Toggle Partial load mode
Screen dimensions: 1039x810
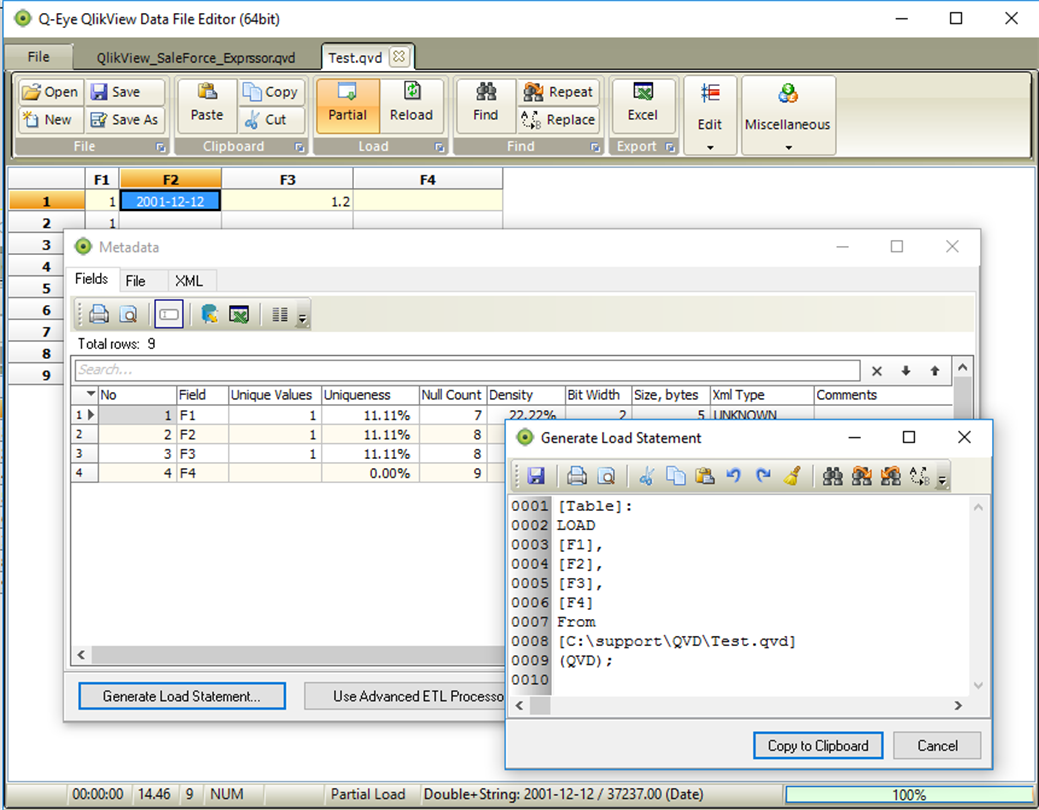(347, 104)
